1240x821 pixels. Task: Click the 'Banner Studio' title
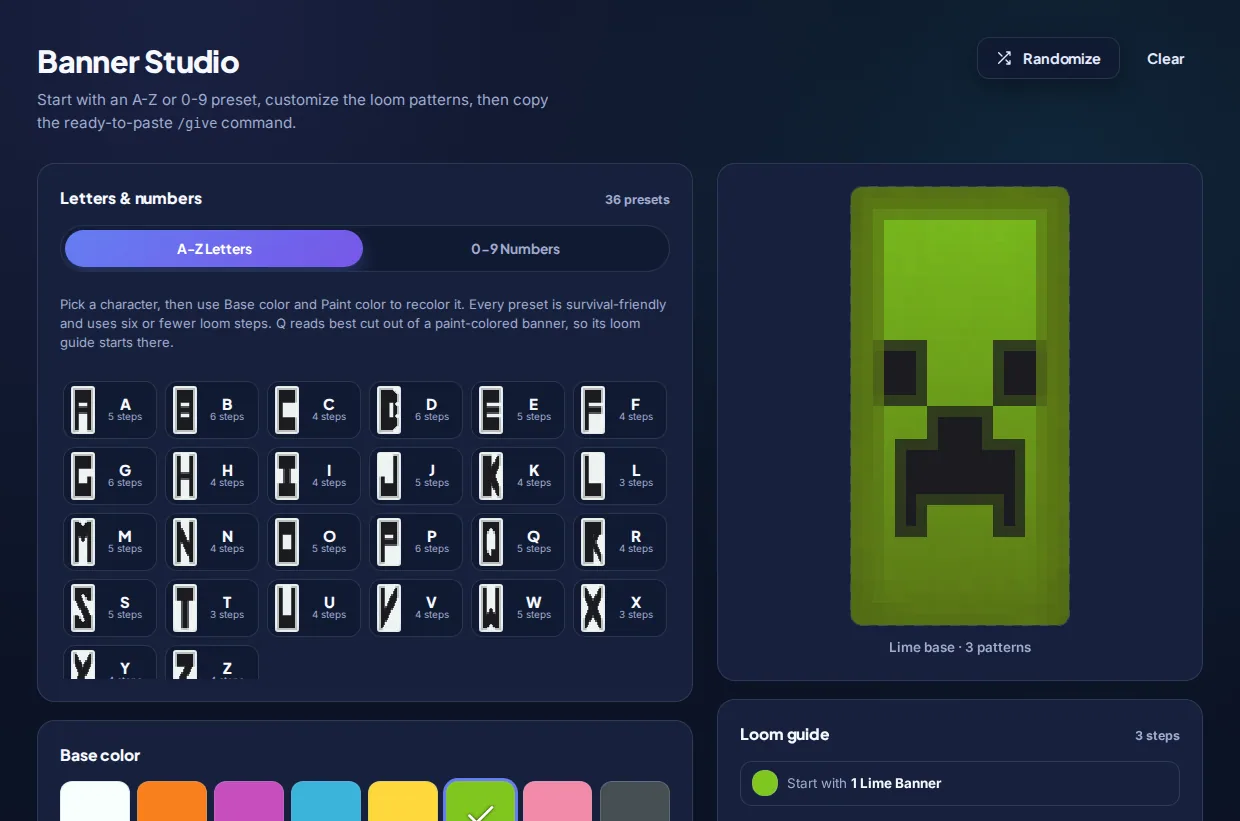[x=138, y=62]
